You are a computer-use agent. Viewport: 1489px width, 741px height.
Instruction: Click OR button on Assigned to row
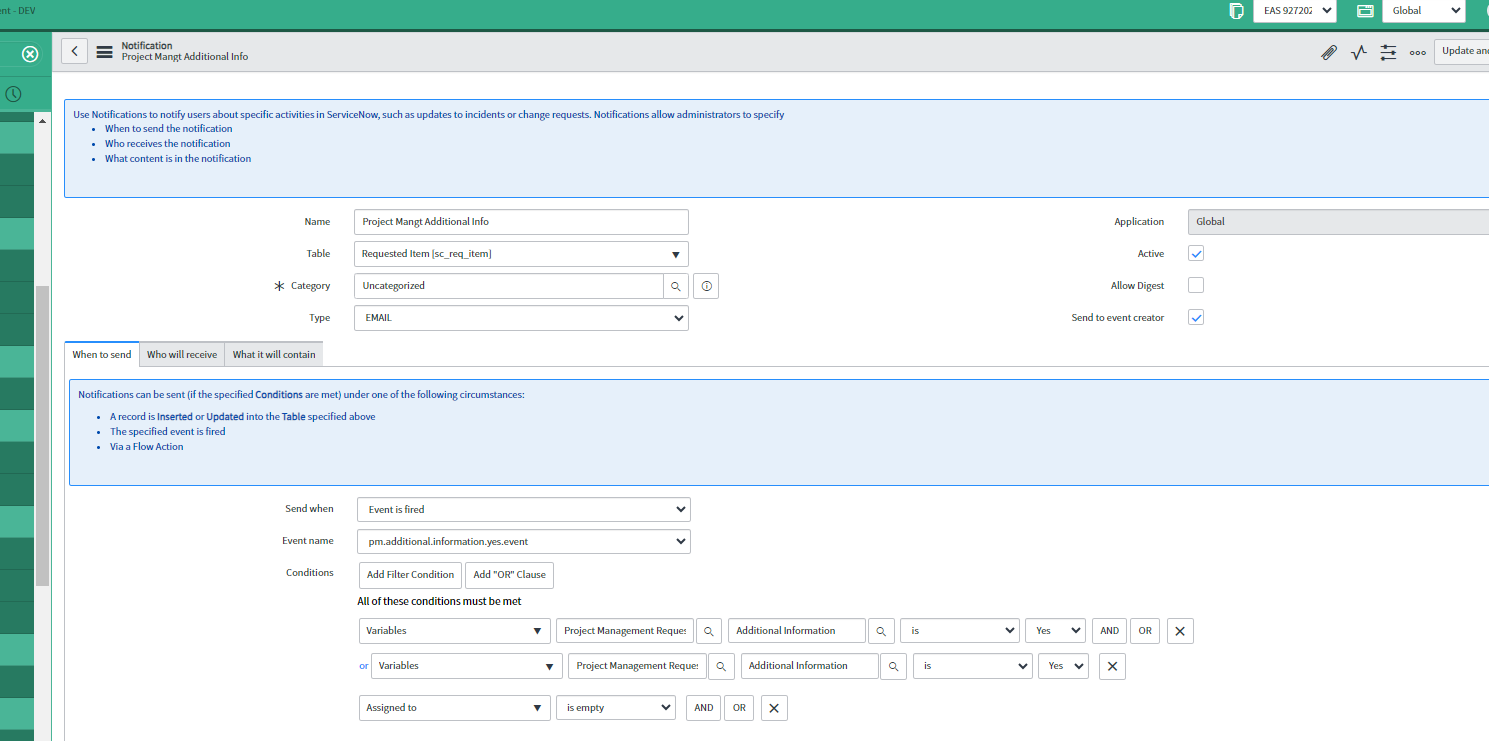click(x=739, y=708)
